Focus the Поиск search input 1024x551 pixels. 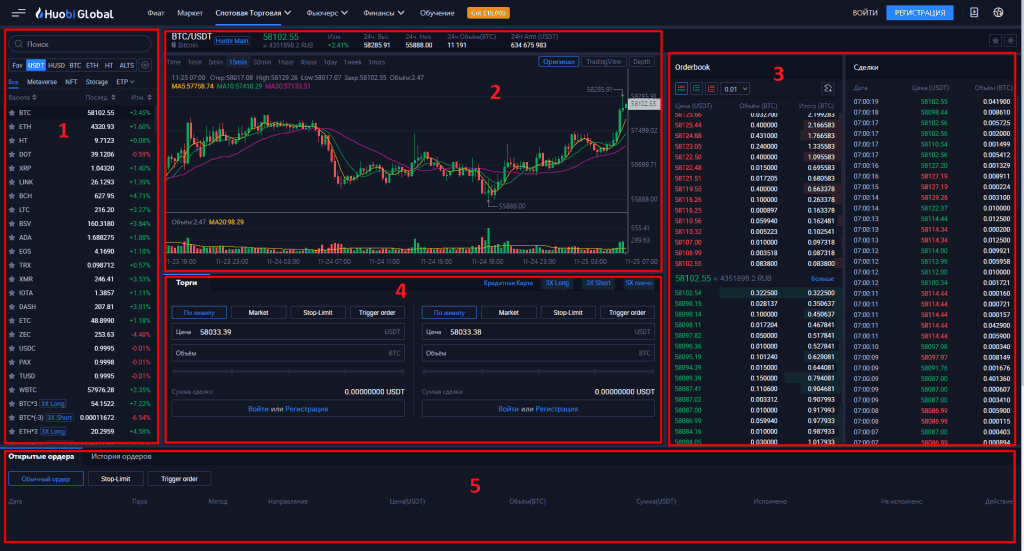(x=80, y=44)
